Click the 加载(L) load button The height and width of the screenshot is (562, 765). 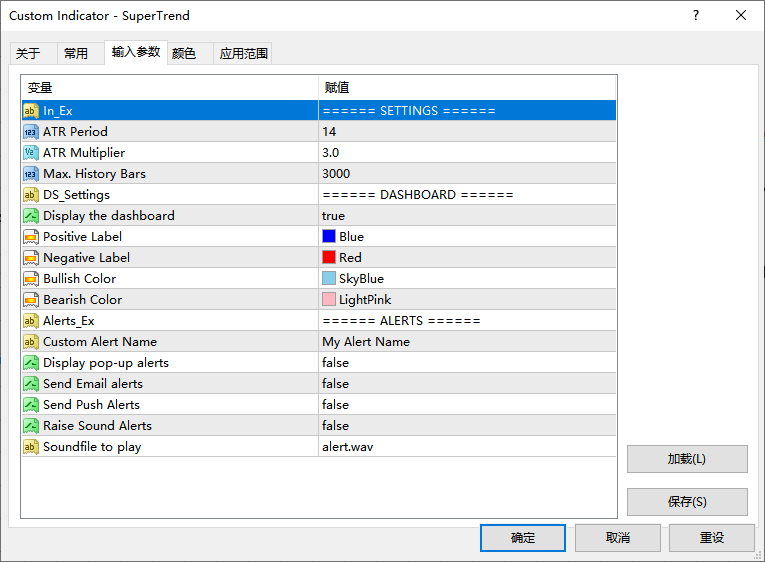click(x=687, y=459)
